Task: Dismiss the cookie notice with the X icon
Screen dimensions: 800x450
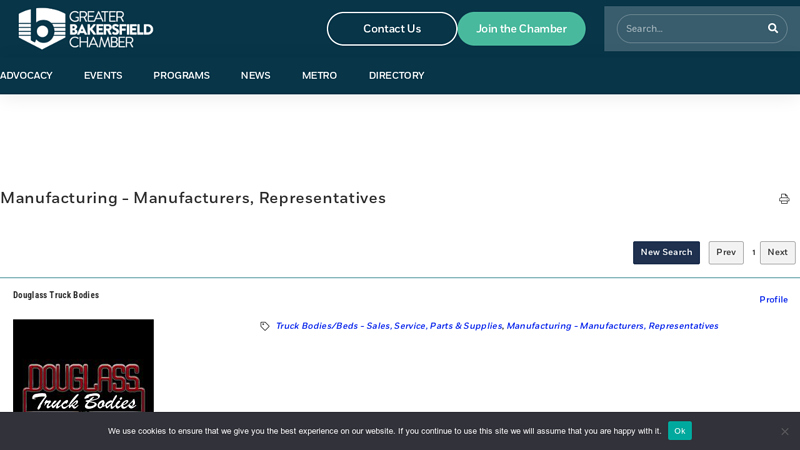Action: pyautogui.click(x=784, y=431)
